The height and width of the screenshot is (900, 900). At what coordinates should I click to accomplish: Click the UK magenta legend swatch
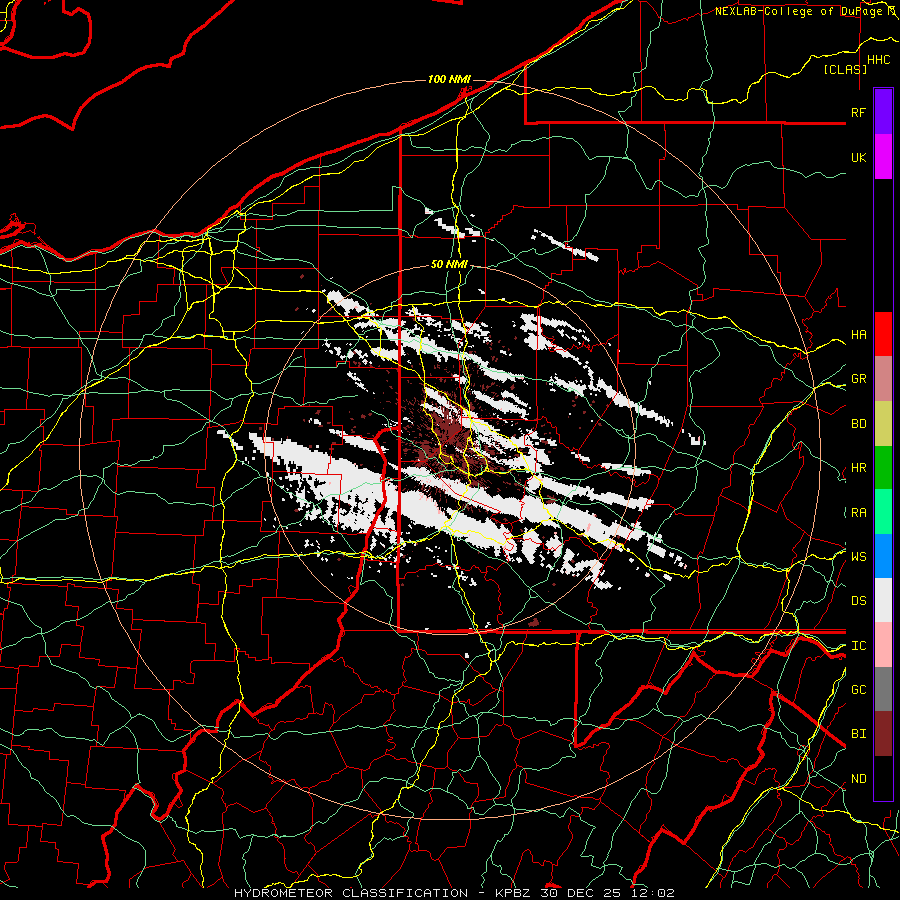click(883, 157)
